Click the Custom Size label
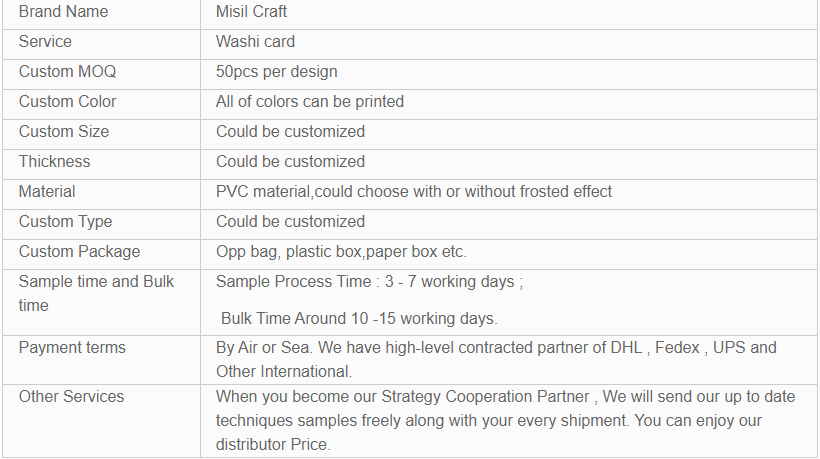The height and width of the screenshot is (459, 820). [x=64, y=131]
